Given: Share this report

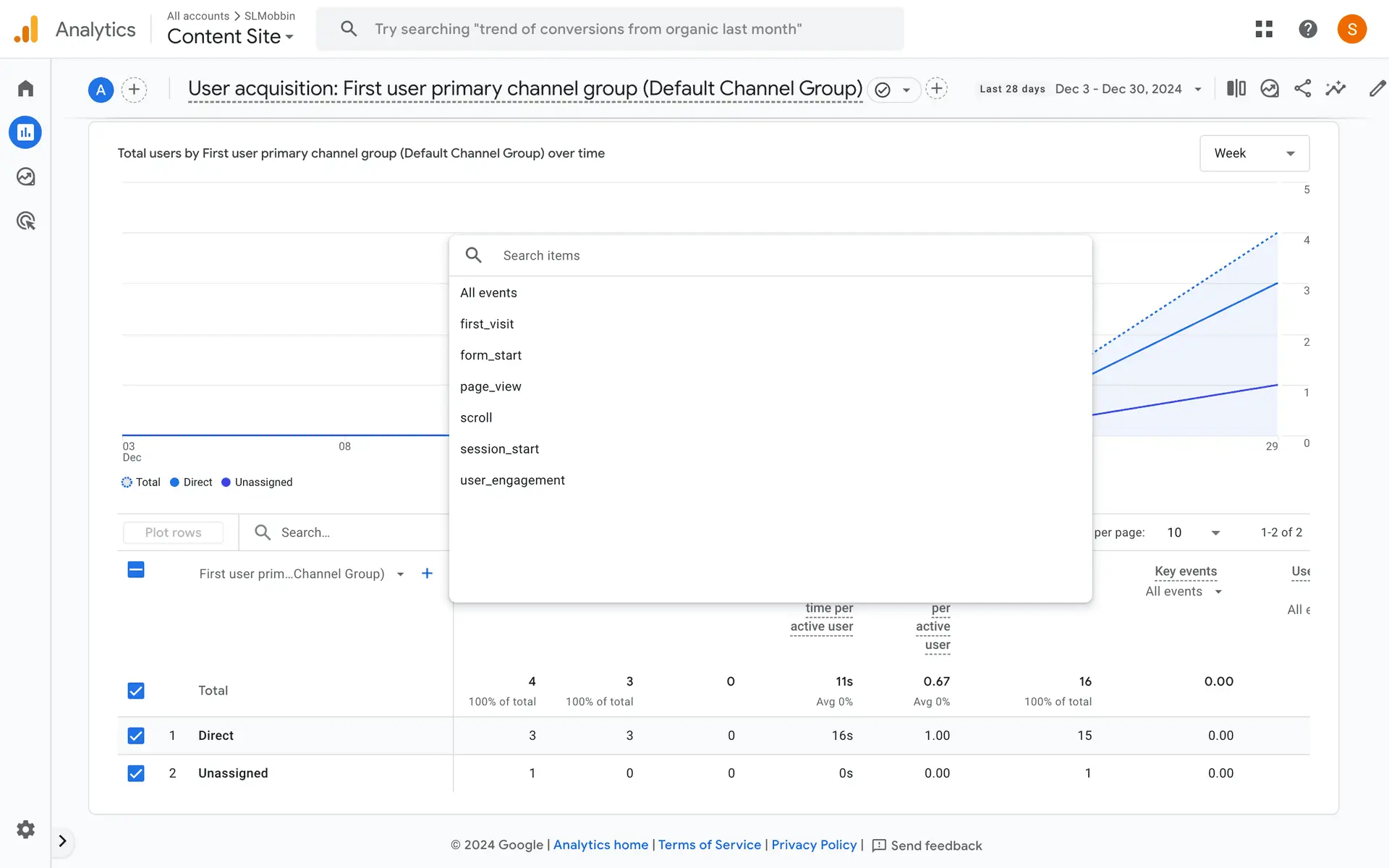Looking at the screenshot, I should pos(1302,88).
